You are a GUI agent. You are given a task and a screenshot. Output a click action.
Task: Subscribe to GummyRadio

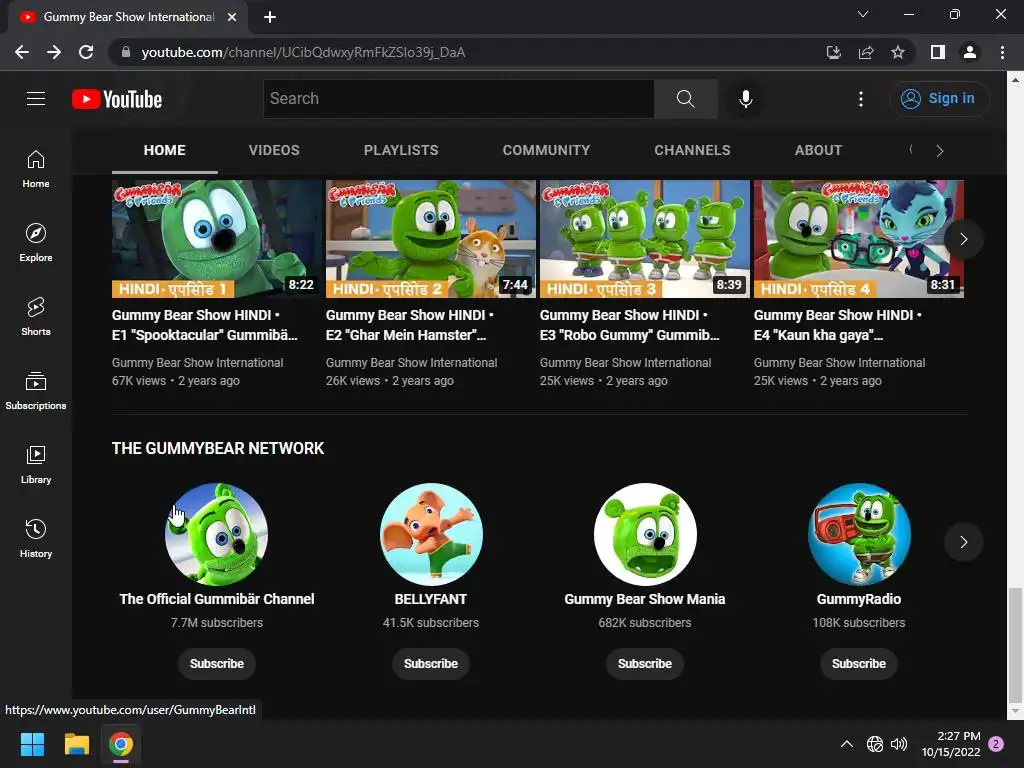pos(859,664)
